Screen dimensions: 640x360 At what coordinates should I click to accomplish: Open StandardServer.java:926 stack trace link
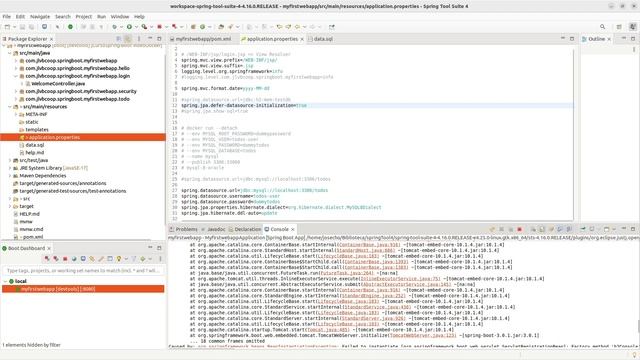tap(373, 318)
